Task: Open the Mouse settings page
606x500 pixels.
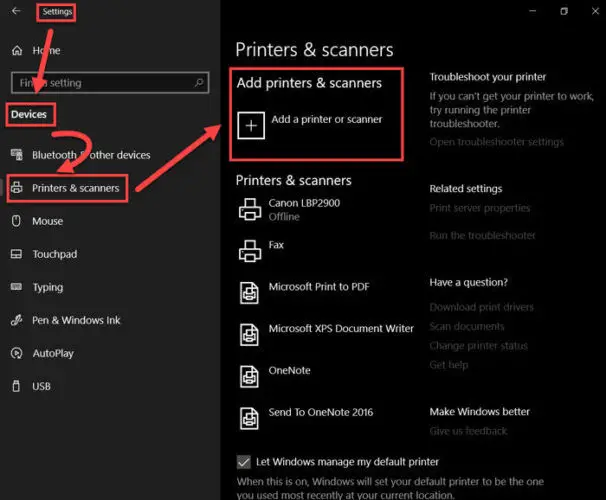Action: [48, 221]
